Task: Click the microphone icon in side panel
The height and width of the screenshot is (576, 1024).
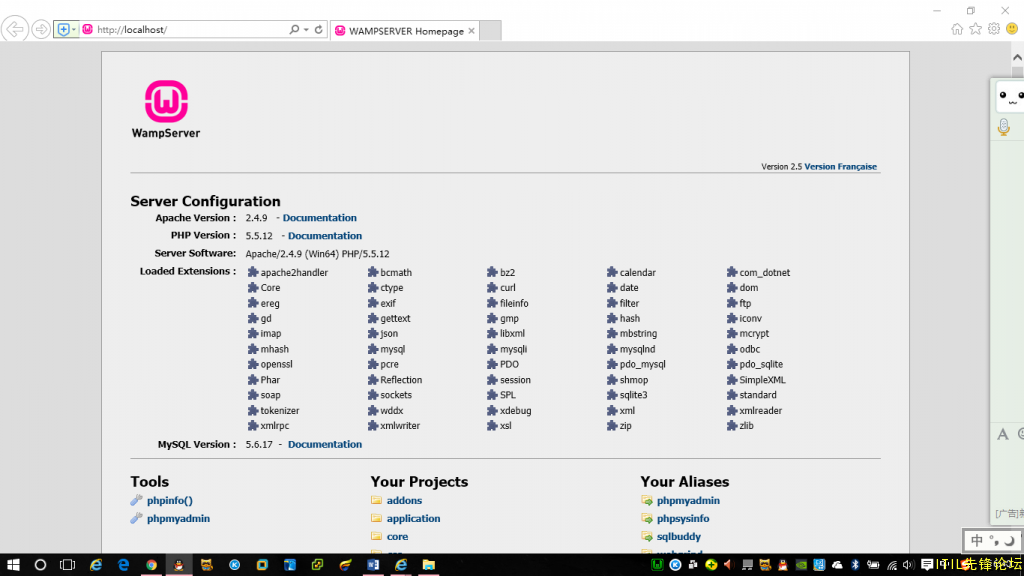Action: click(x=1004, y=127)
